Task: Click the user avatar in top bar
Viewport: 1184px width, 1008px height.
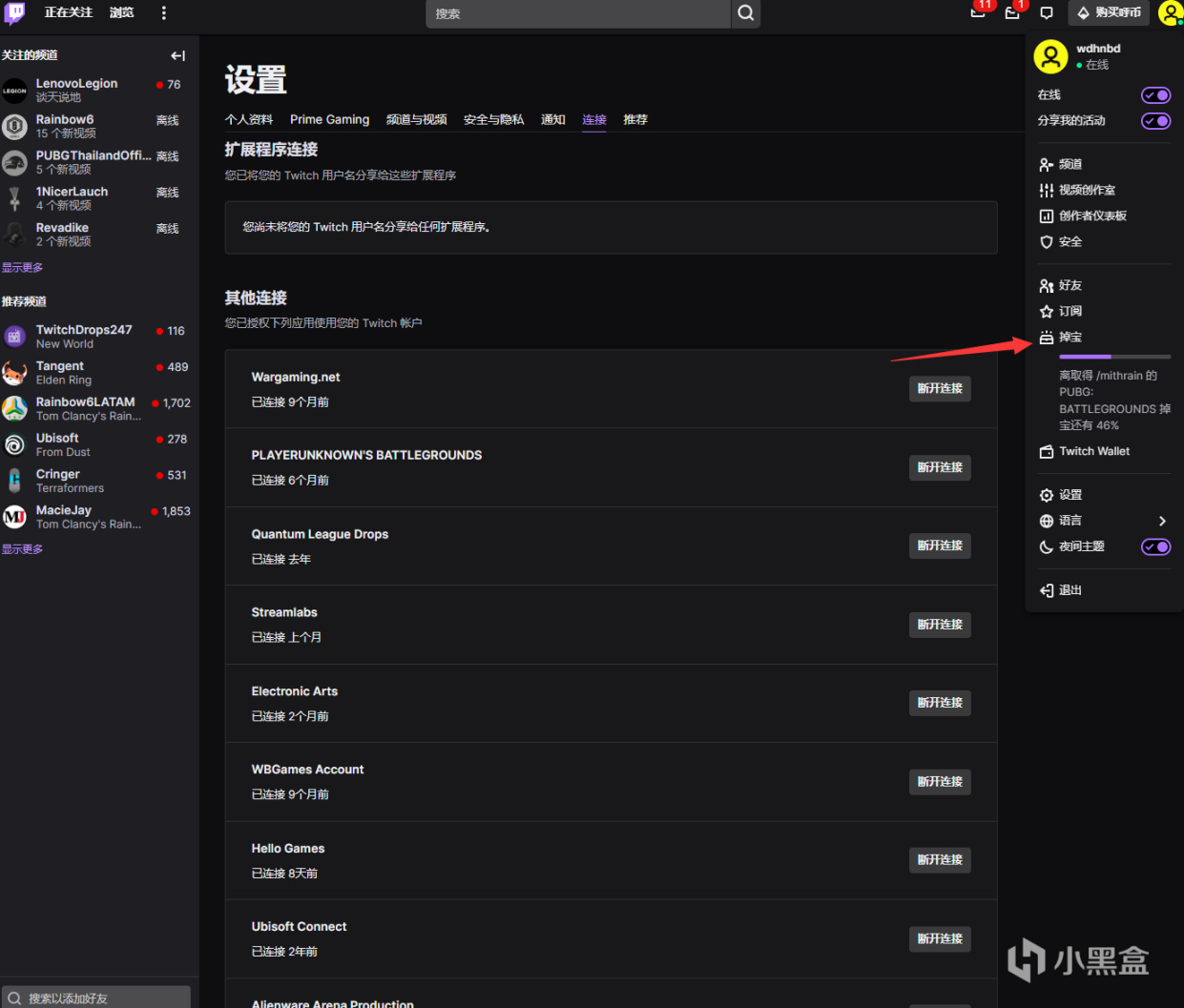Action: [x=1170, y=12]
